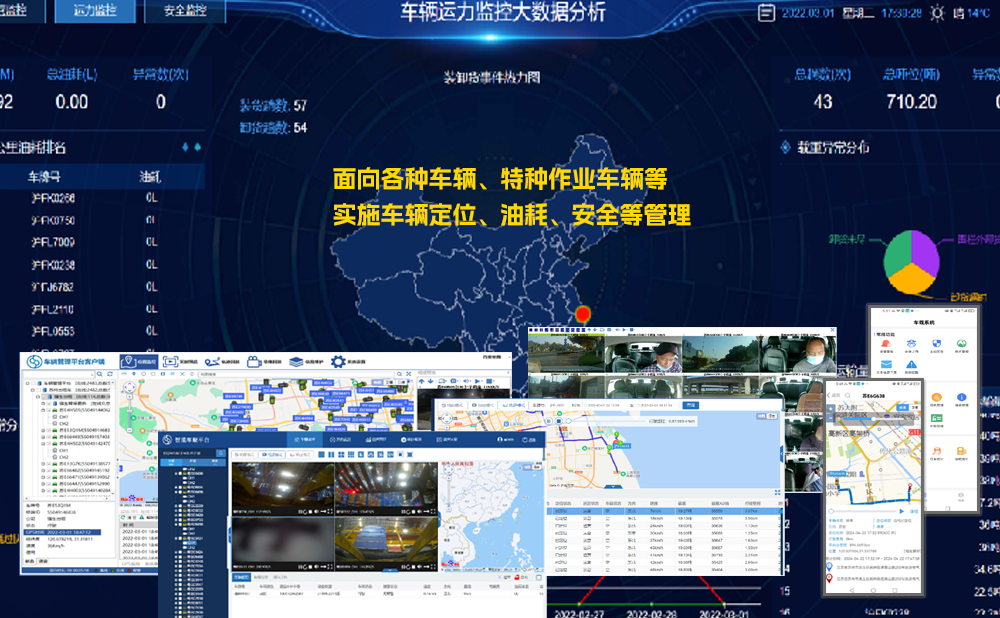
Task: Open the 安全监控 tab
Action: [184, 11]
